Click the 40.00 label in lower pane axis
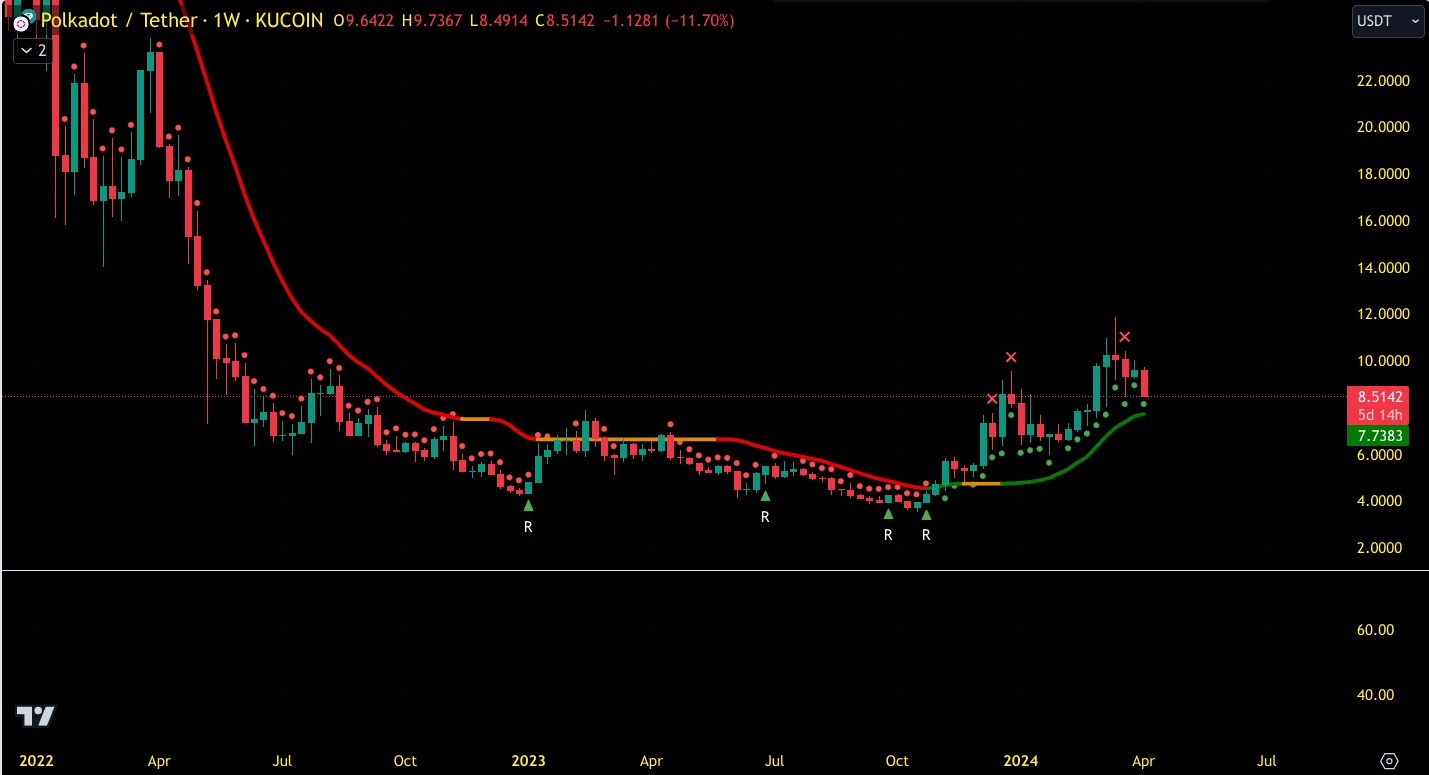The height and width of the screenshot is (775, 1429). [x=1375, y=695]
